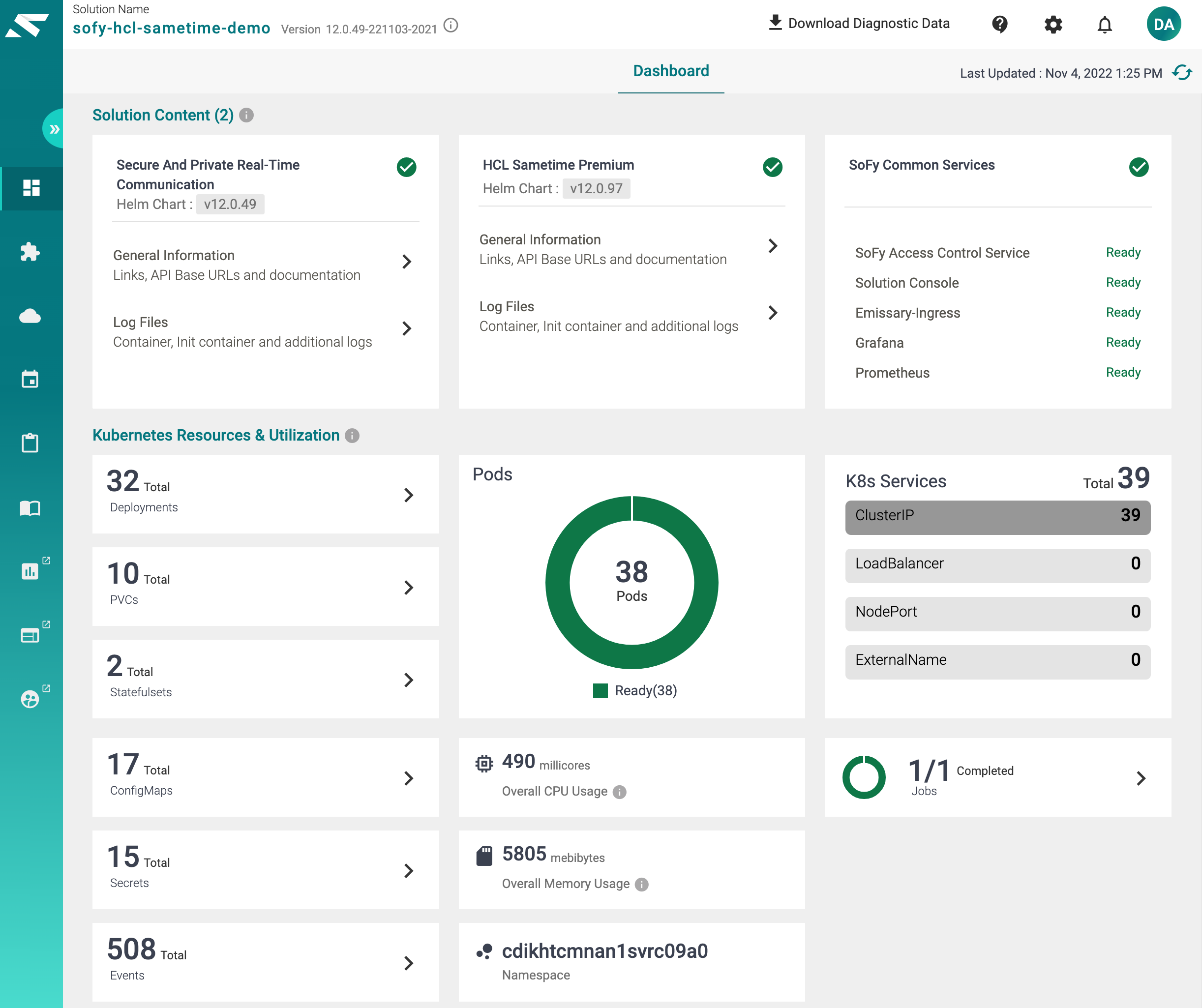The height and width of the screenshot is (1008, 1202).
Task: Click the Jobs completion ring indicator
Action: [x=864, y=777]
